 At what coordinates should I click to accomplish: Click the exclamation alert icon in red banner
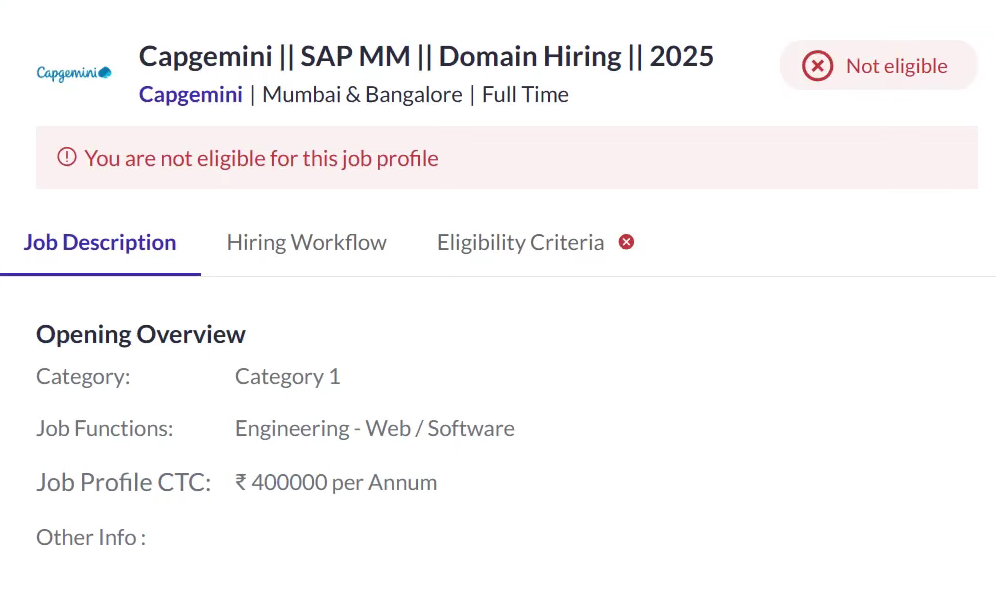click(67, 157)
